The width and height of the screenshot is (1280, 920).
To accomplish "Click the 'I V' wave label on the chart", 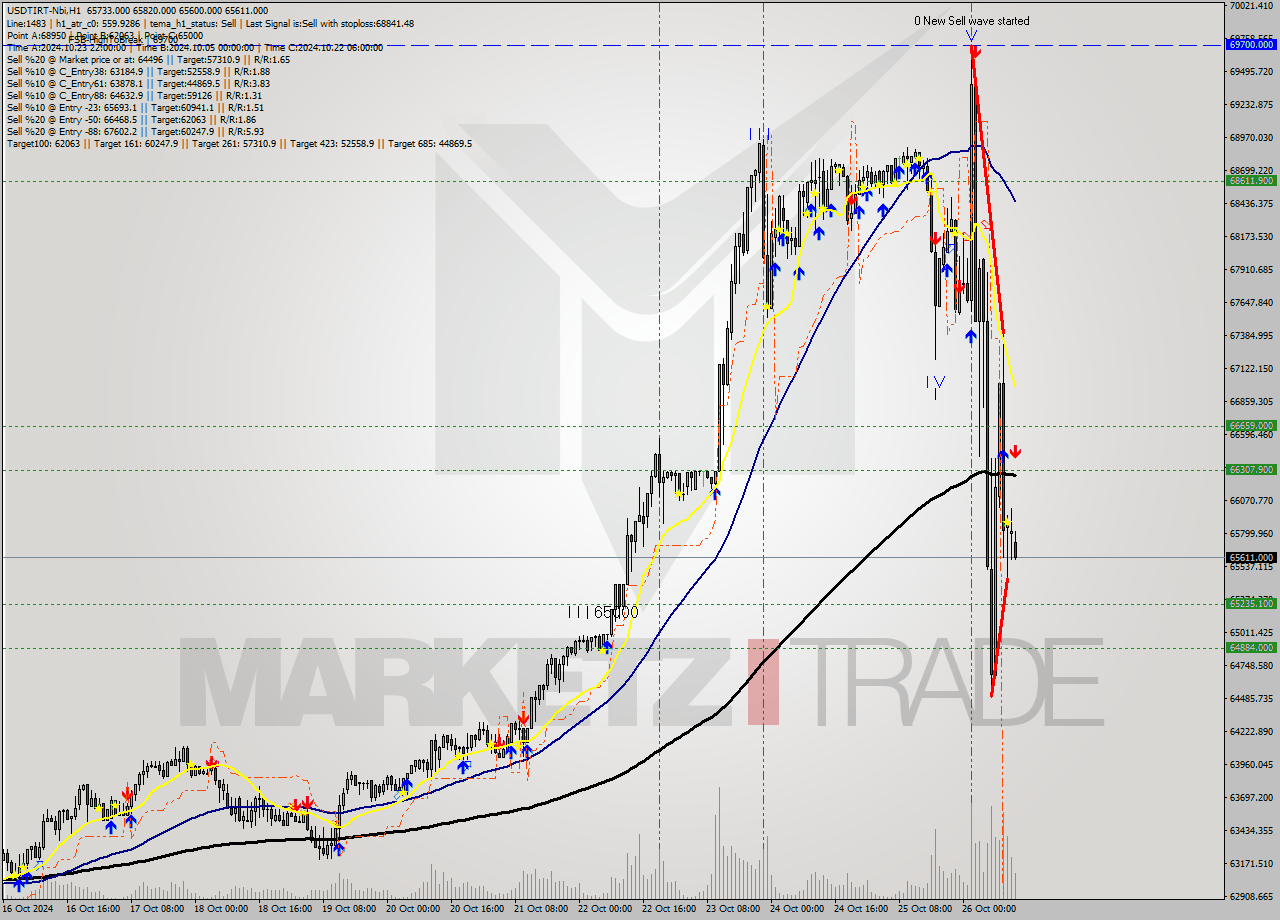I will [x=935, y=381].
